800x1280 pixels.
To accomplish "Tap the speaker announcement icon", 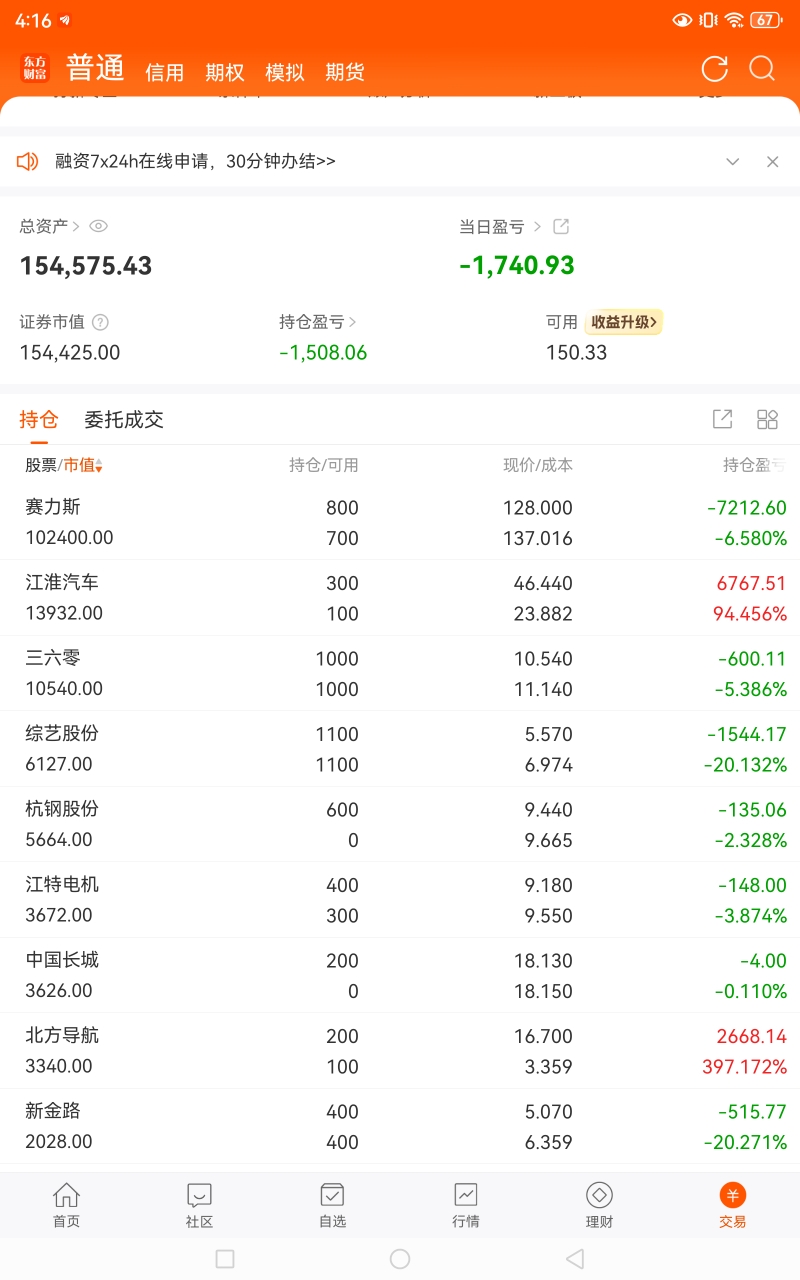I will point(28,161).
